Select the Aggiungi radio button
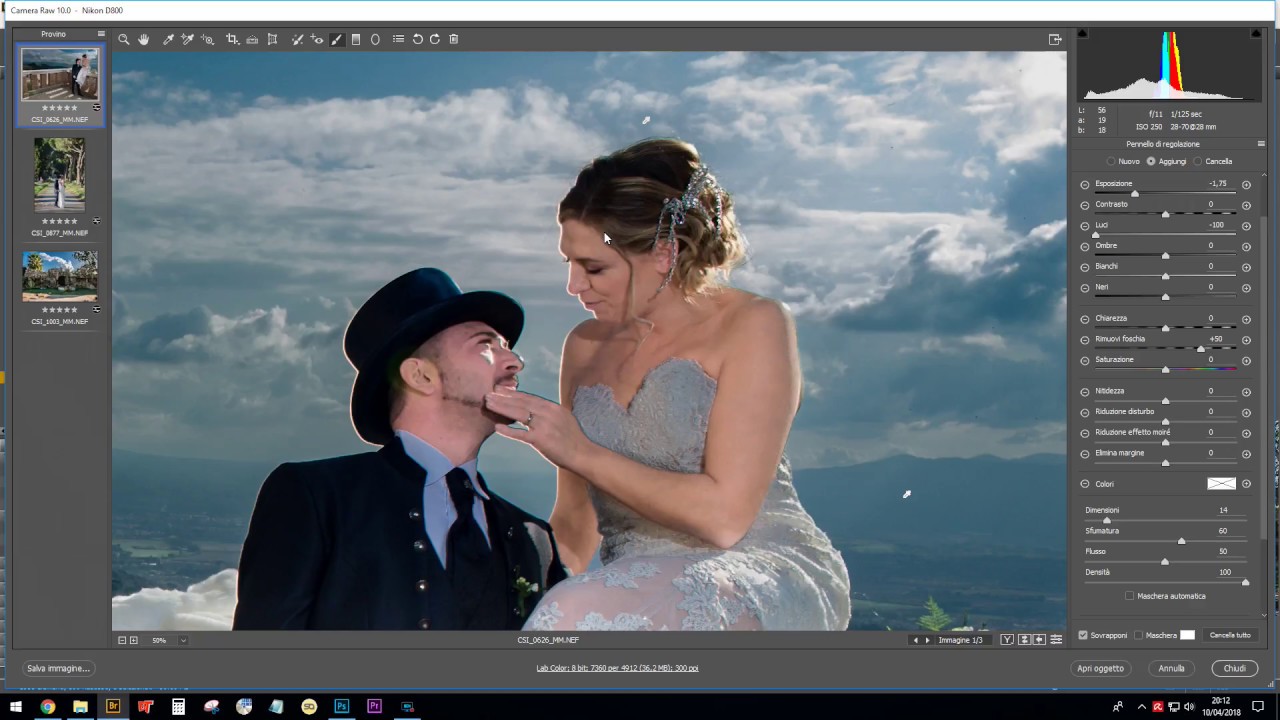The height and width of the screenshot is (720, 1280). tap(1151, 161)
